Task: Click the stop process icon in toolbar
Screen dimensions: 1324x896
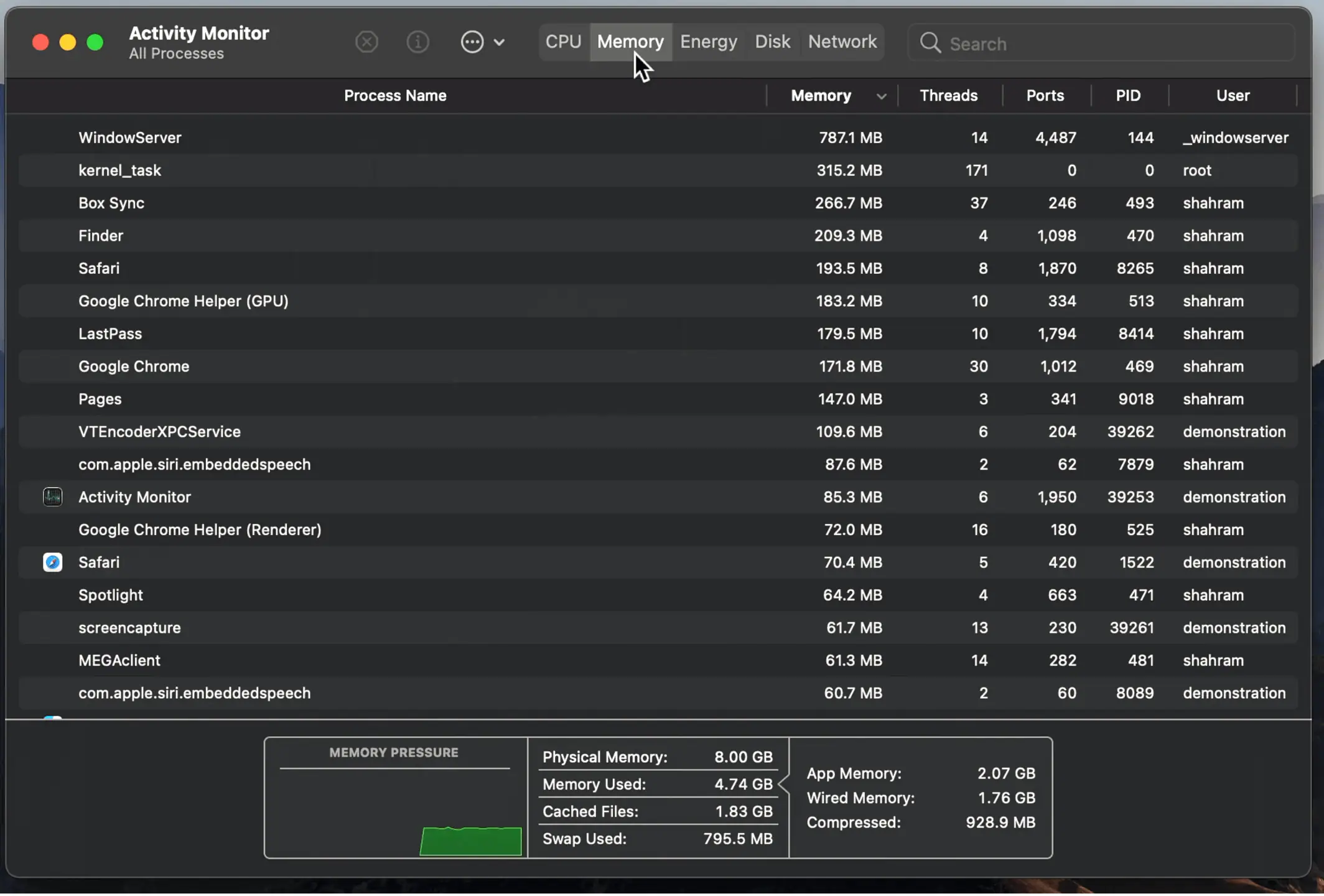Action: [x=367, y=41]
